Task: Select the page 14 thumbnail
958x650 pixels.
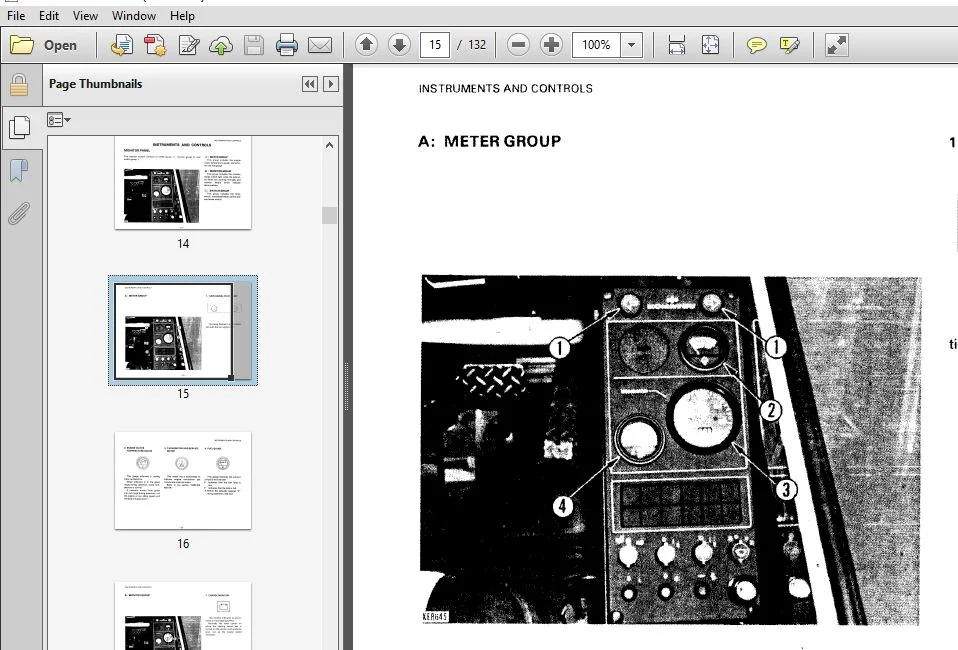Action: pos(183,183)
